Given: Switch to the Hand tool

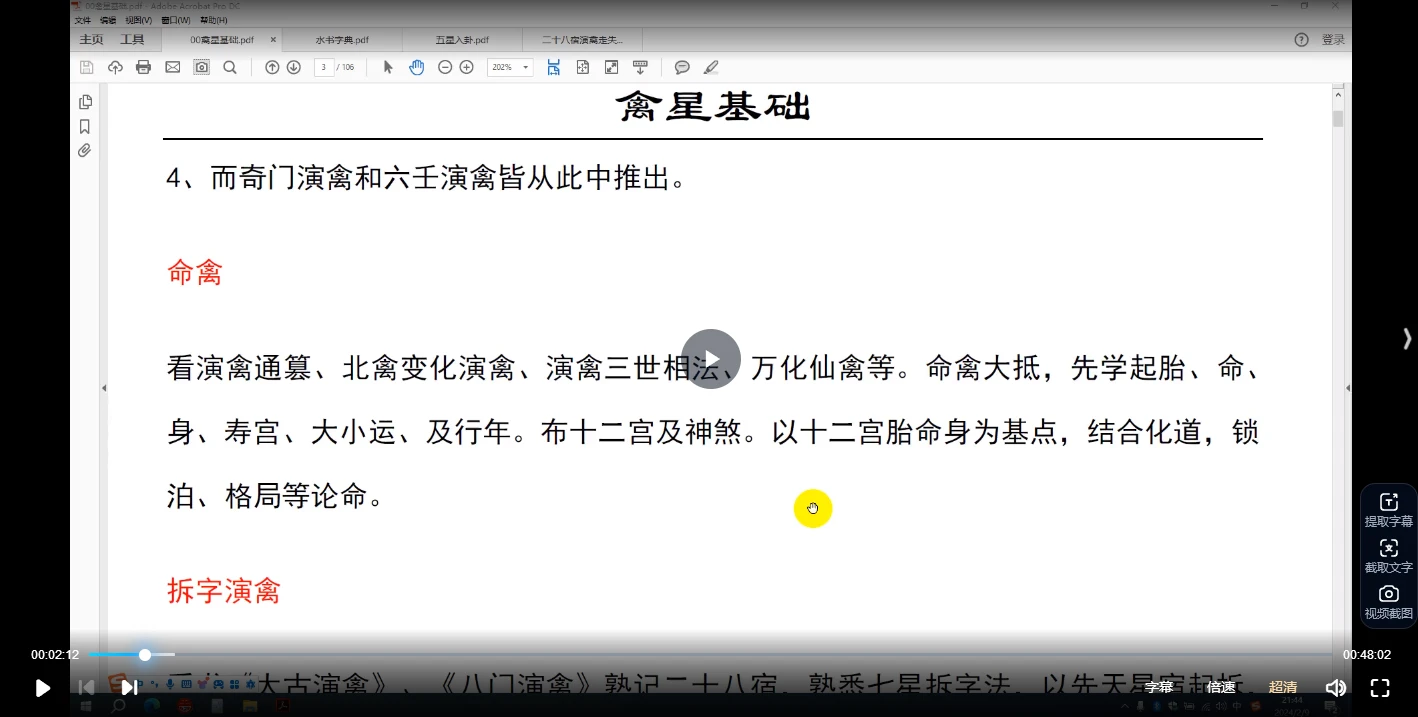Looking at the screenshot, I should (416, 67).
